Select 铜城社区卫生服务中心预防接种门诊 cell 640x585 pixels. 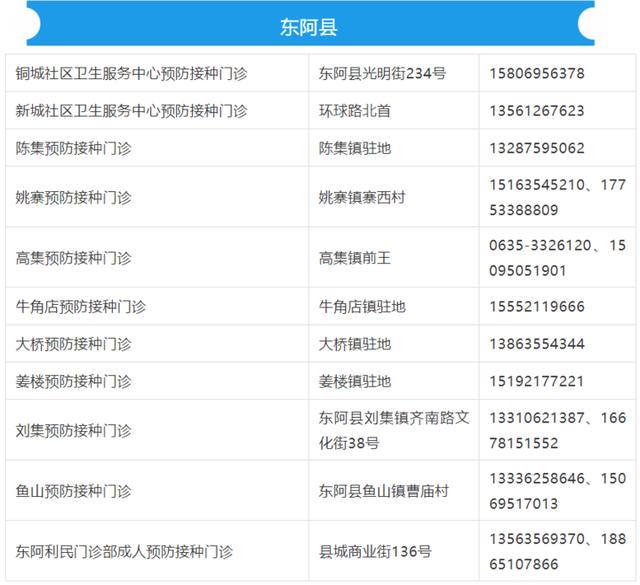tap(157, 73)
